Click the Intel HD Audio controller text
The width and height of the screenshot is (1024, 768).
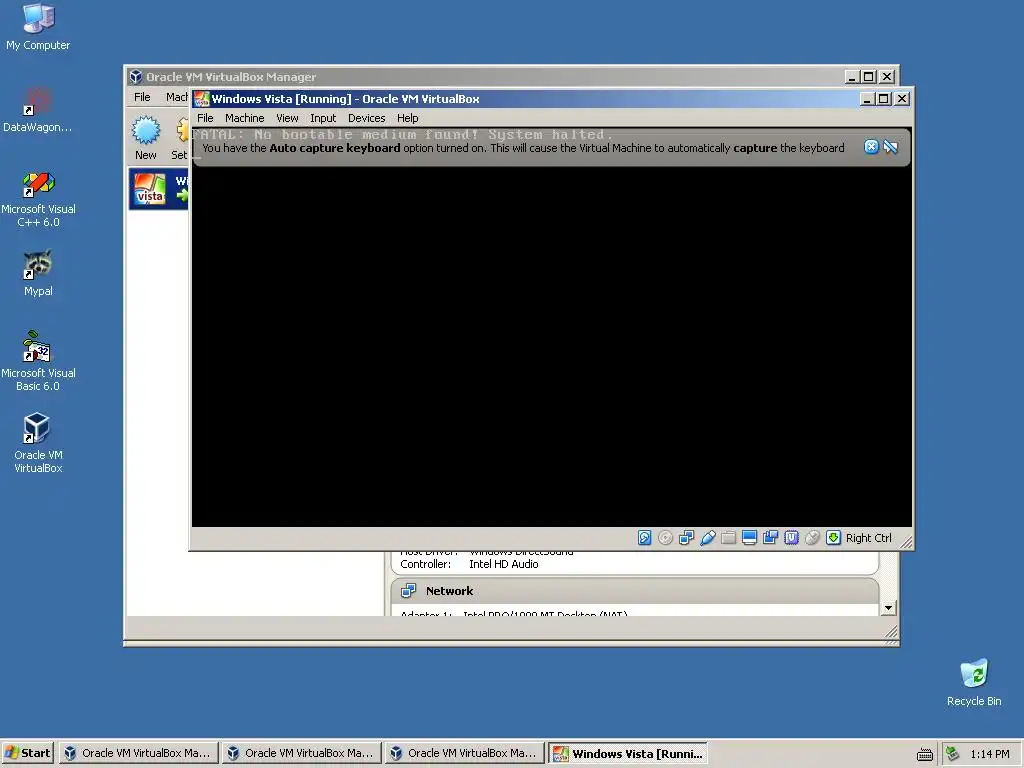click(x=504, y=564)
